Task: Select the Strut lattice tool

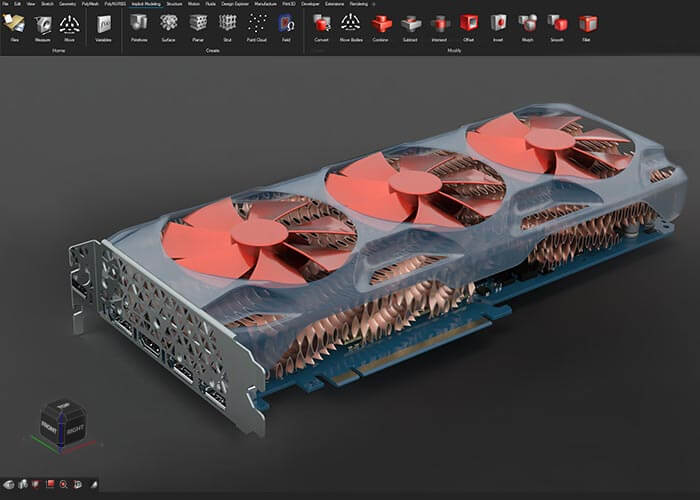Action: click(227, 23)
